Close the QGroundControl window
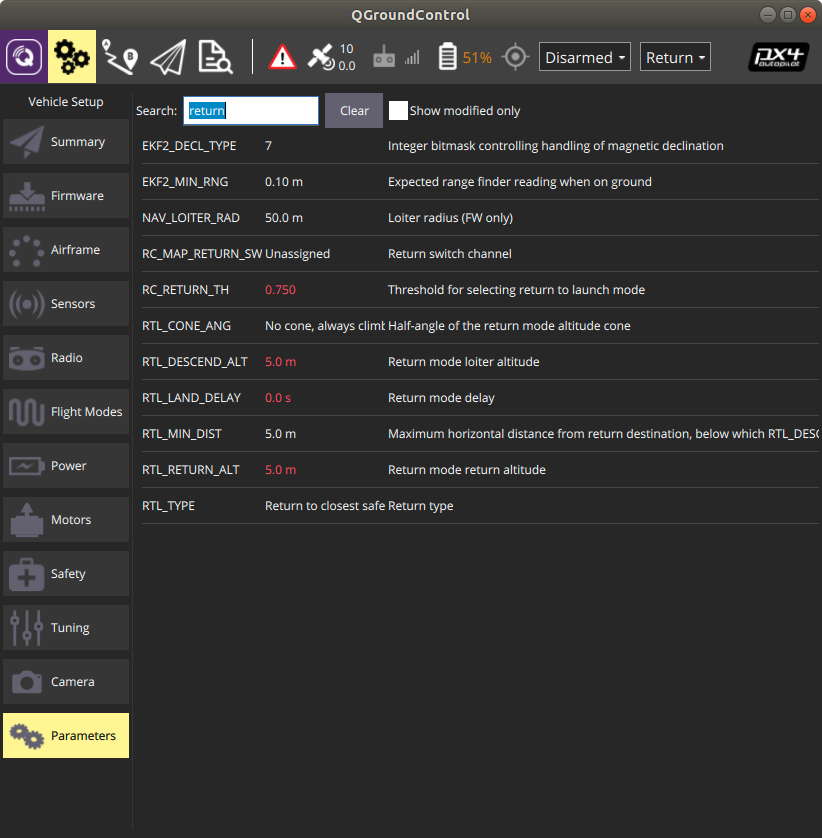 808,14
